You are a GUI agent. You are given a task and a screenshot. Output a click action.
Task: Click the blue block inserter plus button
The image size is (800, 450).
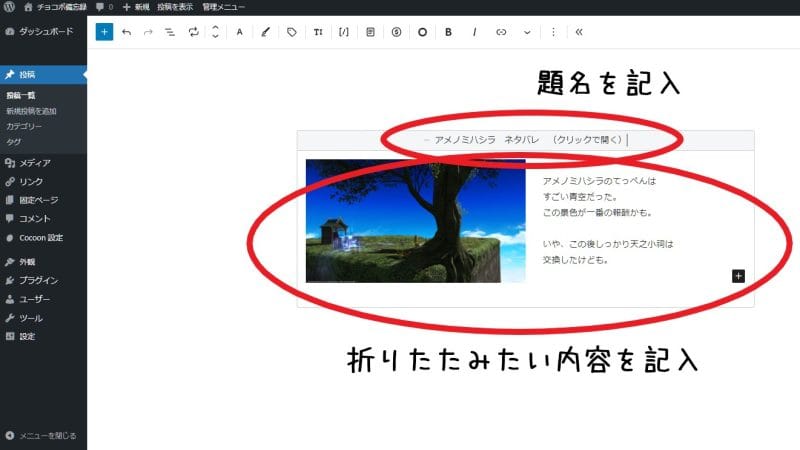click(x=104, y=32)
